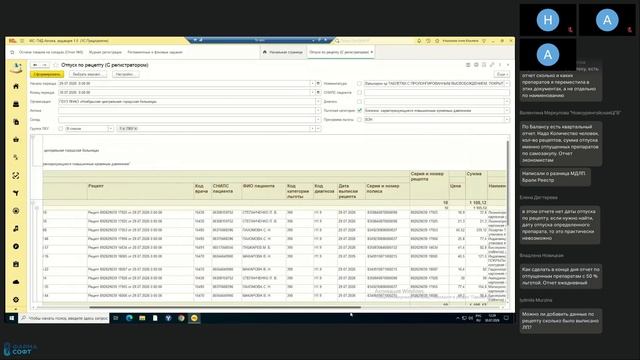640x360 pixels.
Task: Expand the Аптека dropdown
Action: (x=318, y=110)
